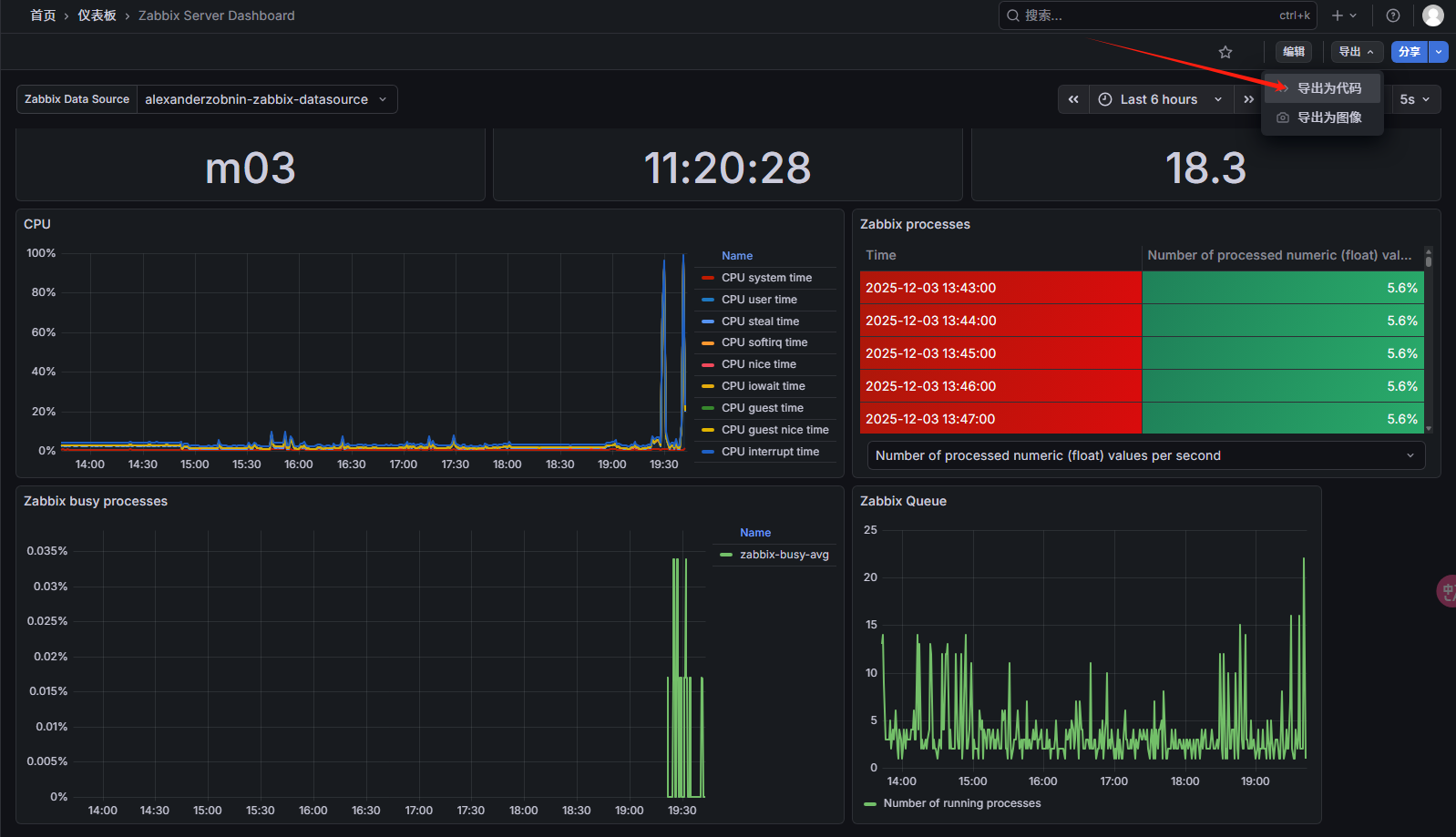Click the Zabbix Data Source variable label
The image size is (1456, 837).
pyautogui.click(x=77, y=99)
